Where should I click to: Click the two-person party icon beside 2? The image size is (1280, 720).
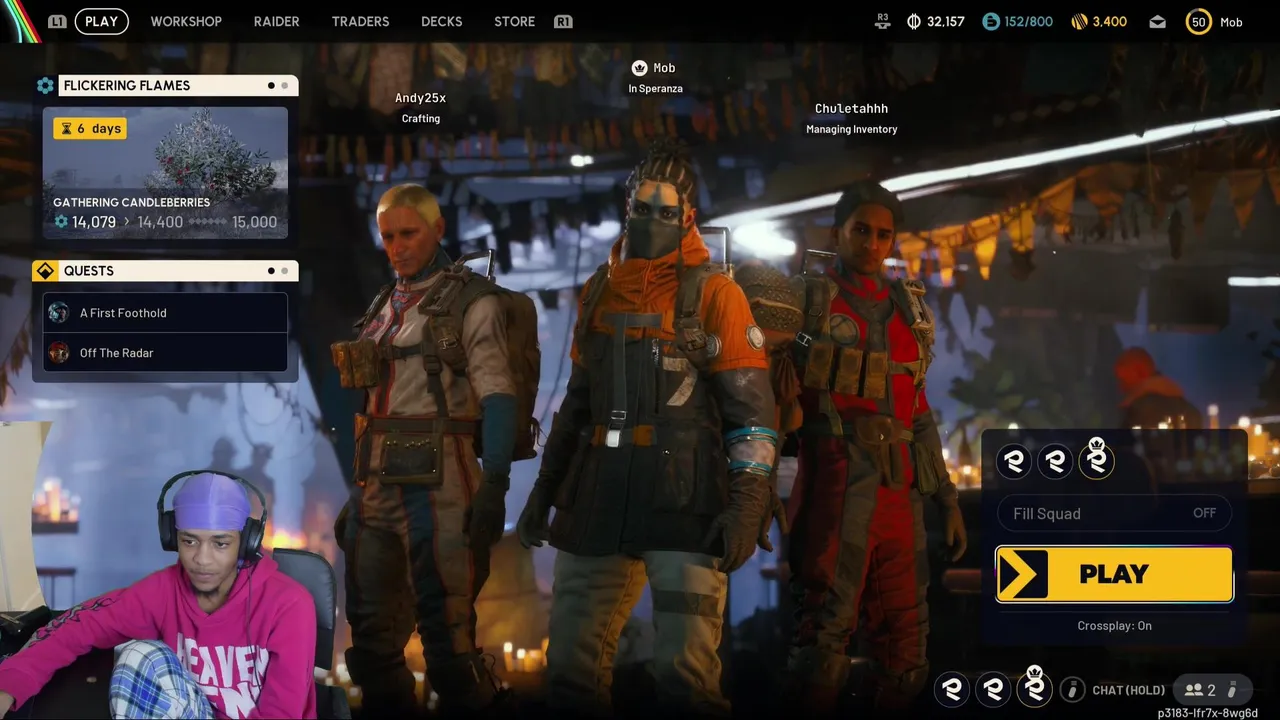(x=1193, y=690)
